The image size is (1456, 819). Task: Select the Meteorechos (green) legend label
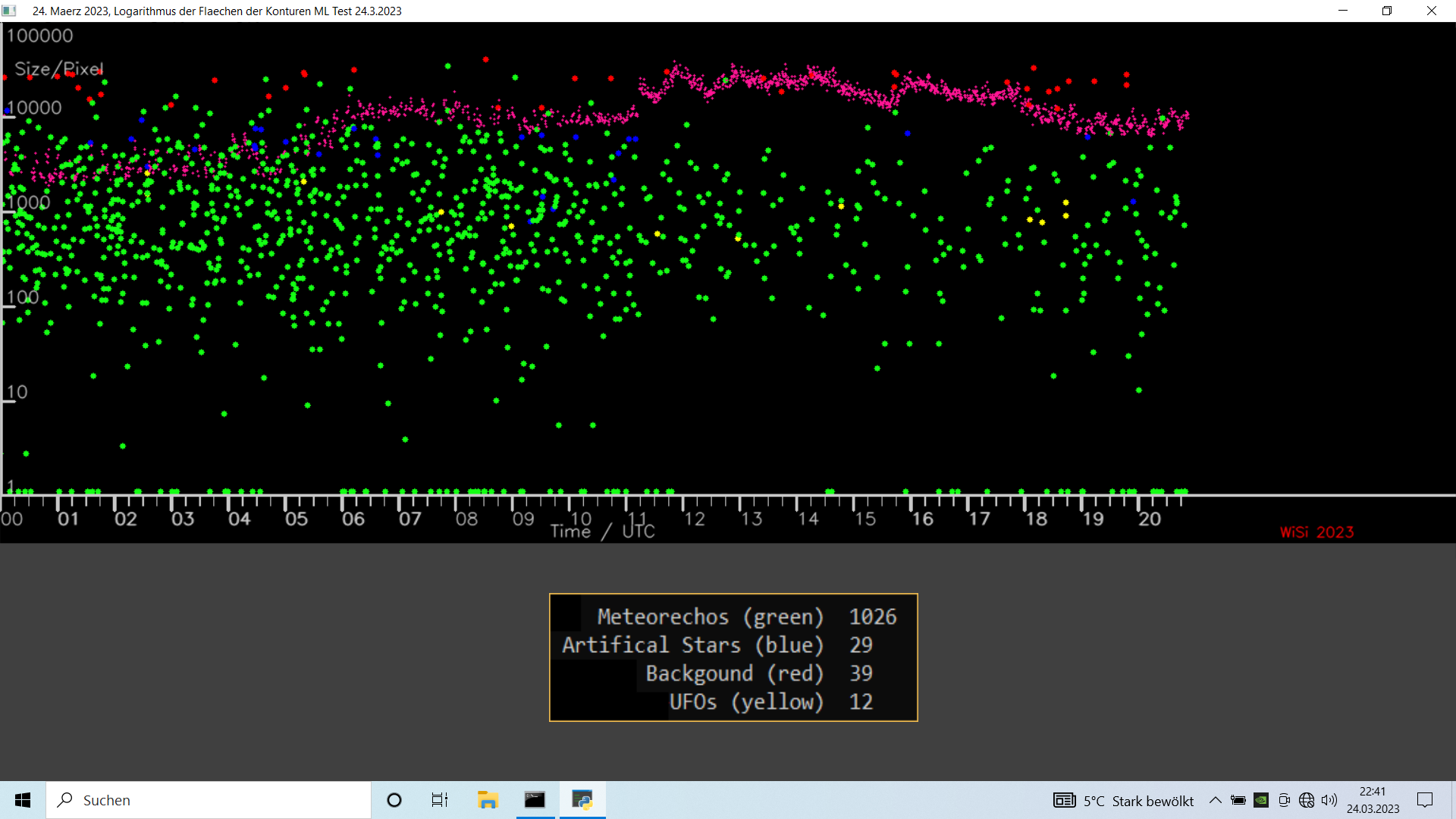[x=710, y=617]
